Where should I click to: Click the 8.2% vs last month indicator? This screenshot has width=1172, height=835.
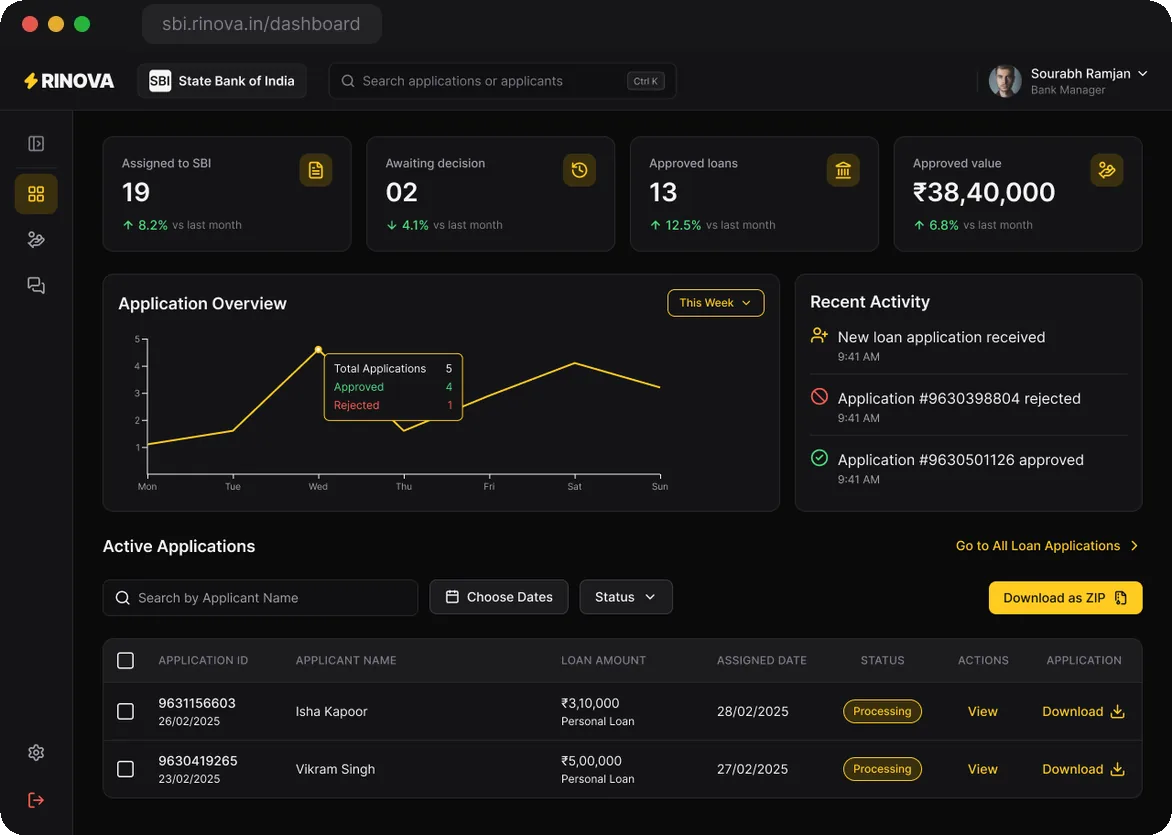182,225
